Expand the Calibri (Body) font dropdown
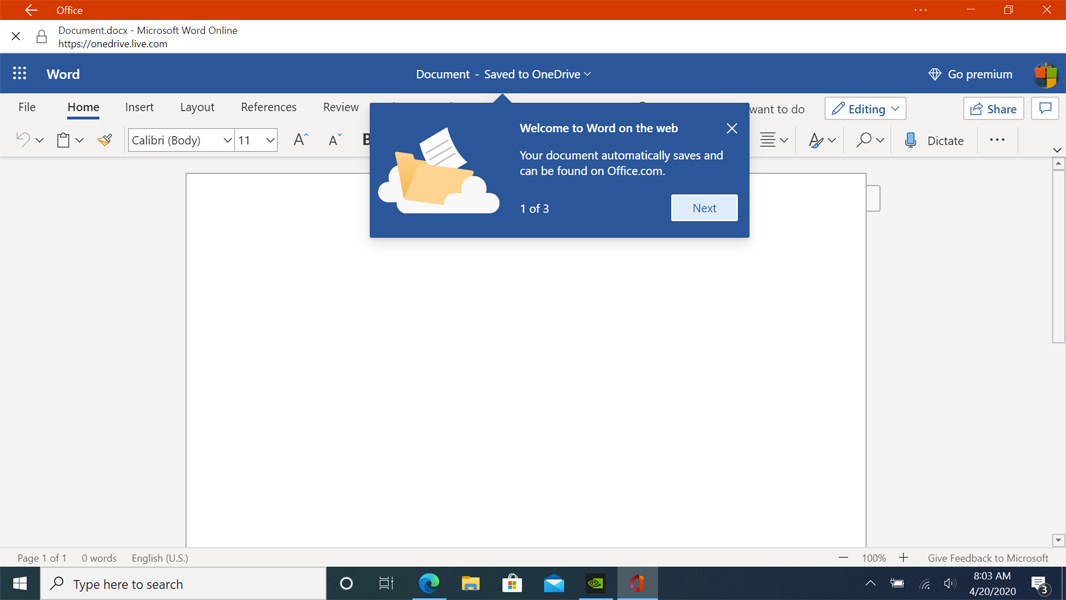Screen dimensions: 1066x600 [x=227, y=141]
